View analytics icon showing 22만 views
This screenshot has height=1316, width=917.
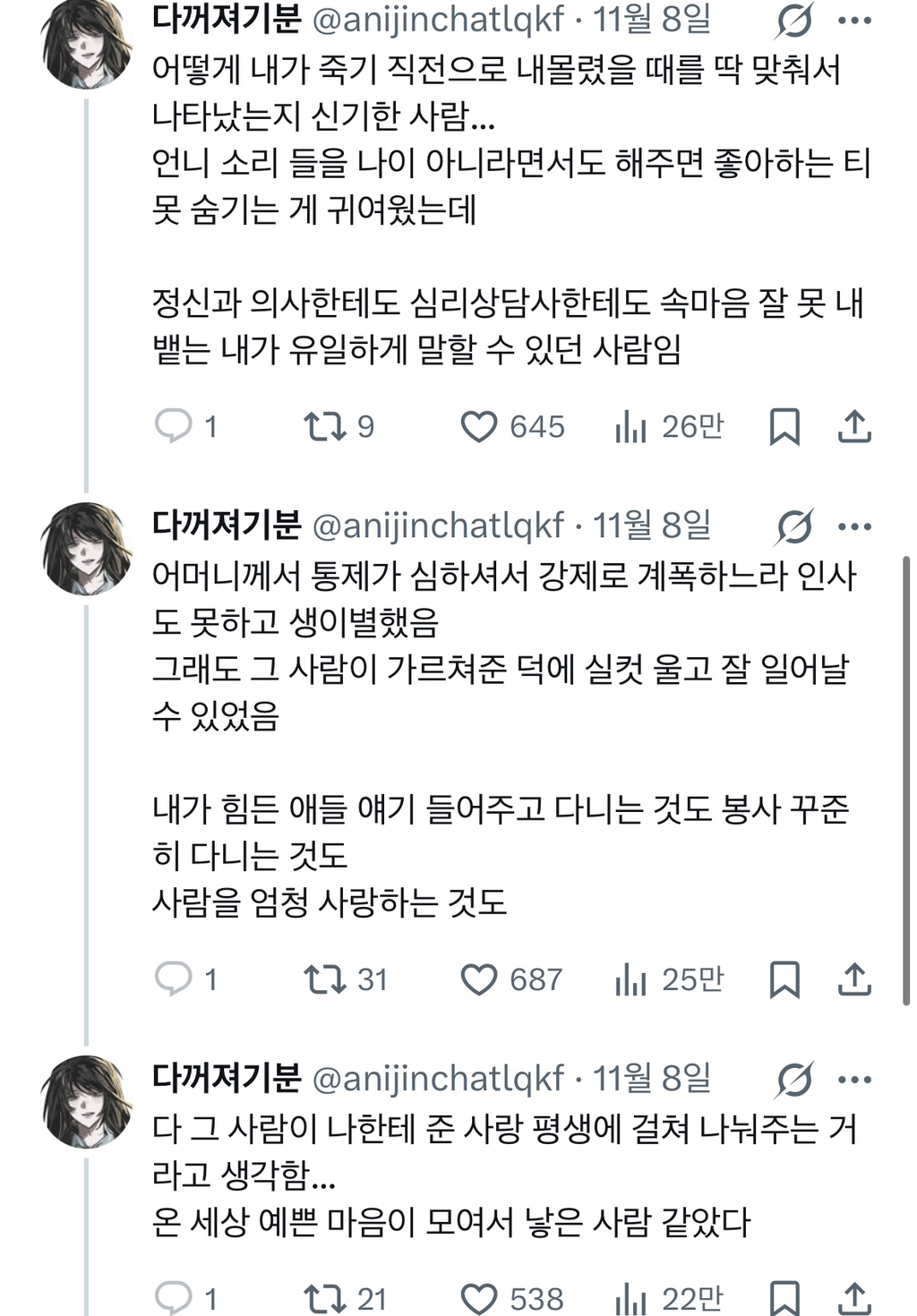634,1293
